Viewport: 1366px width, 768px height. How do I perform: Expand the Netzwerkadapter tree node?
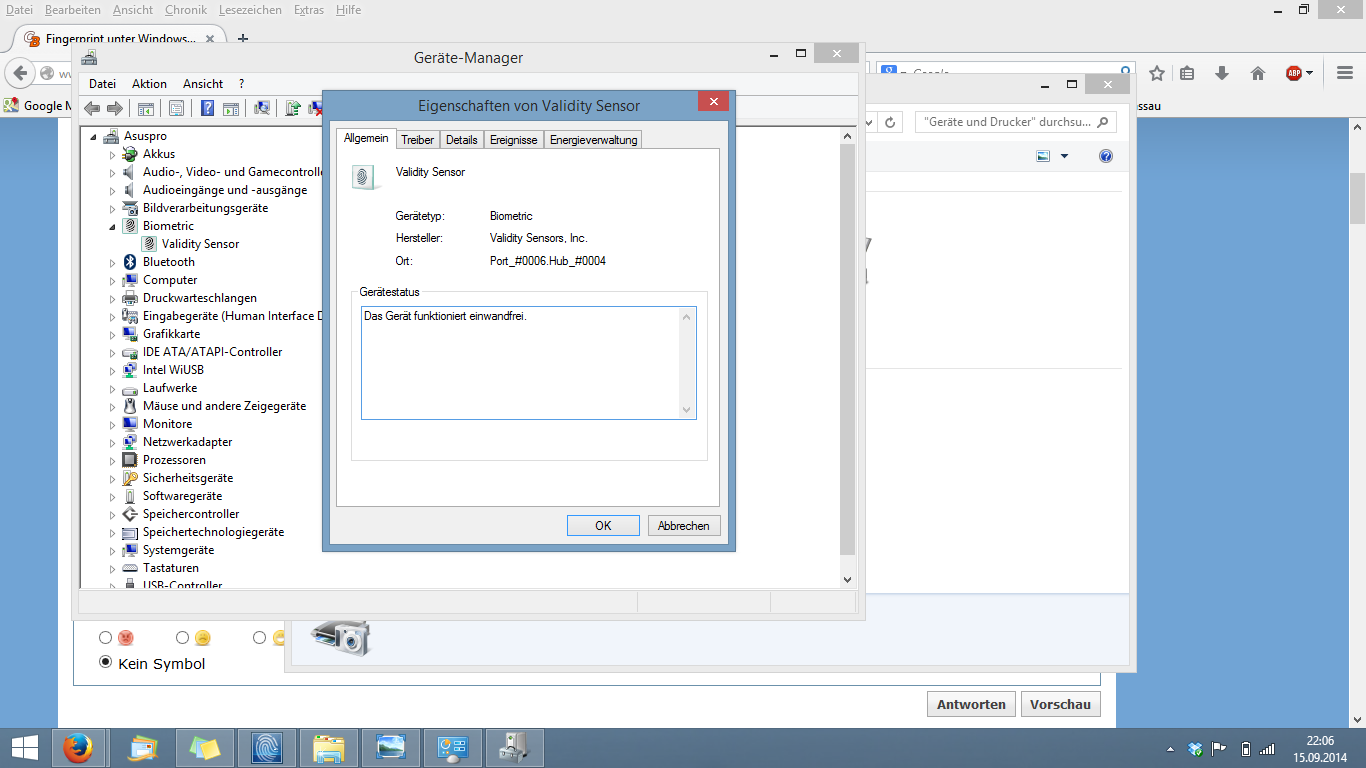click(113, 443)
